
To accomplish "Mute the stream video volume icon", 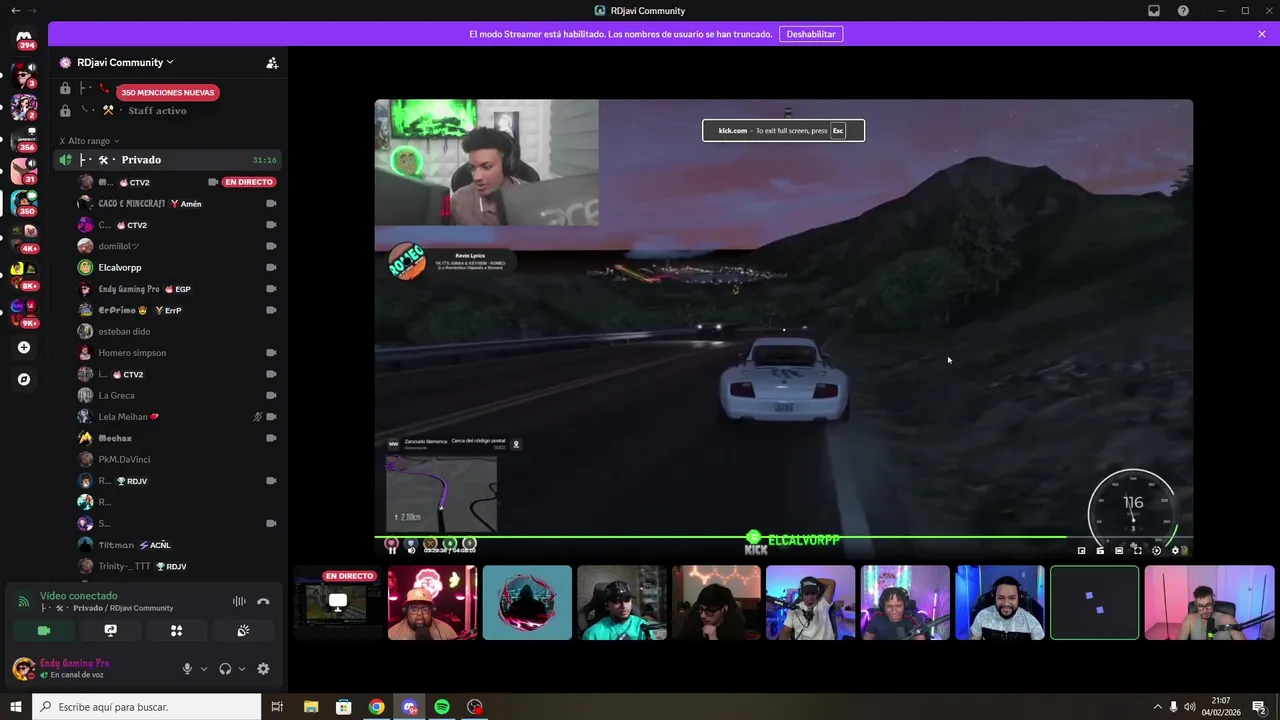I will (411, 550).
